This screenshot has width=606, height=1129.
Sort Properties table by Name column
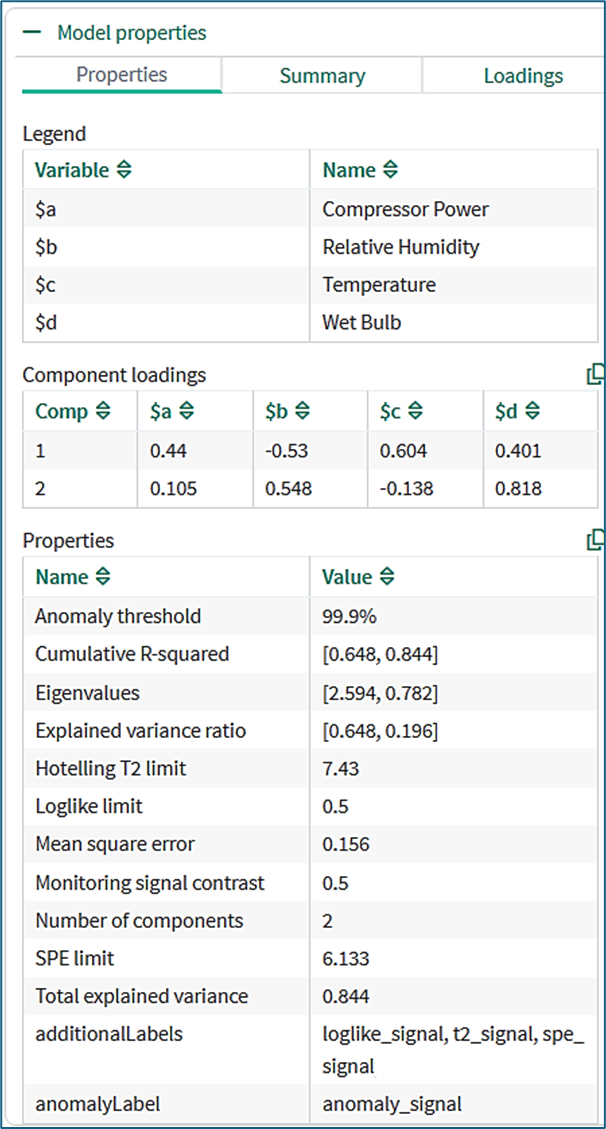coord(102,578)
